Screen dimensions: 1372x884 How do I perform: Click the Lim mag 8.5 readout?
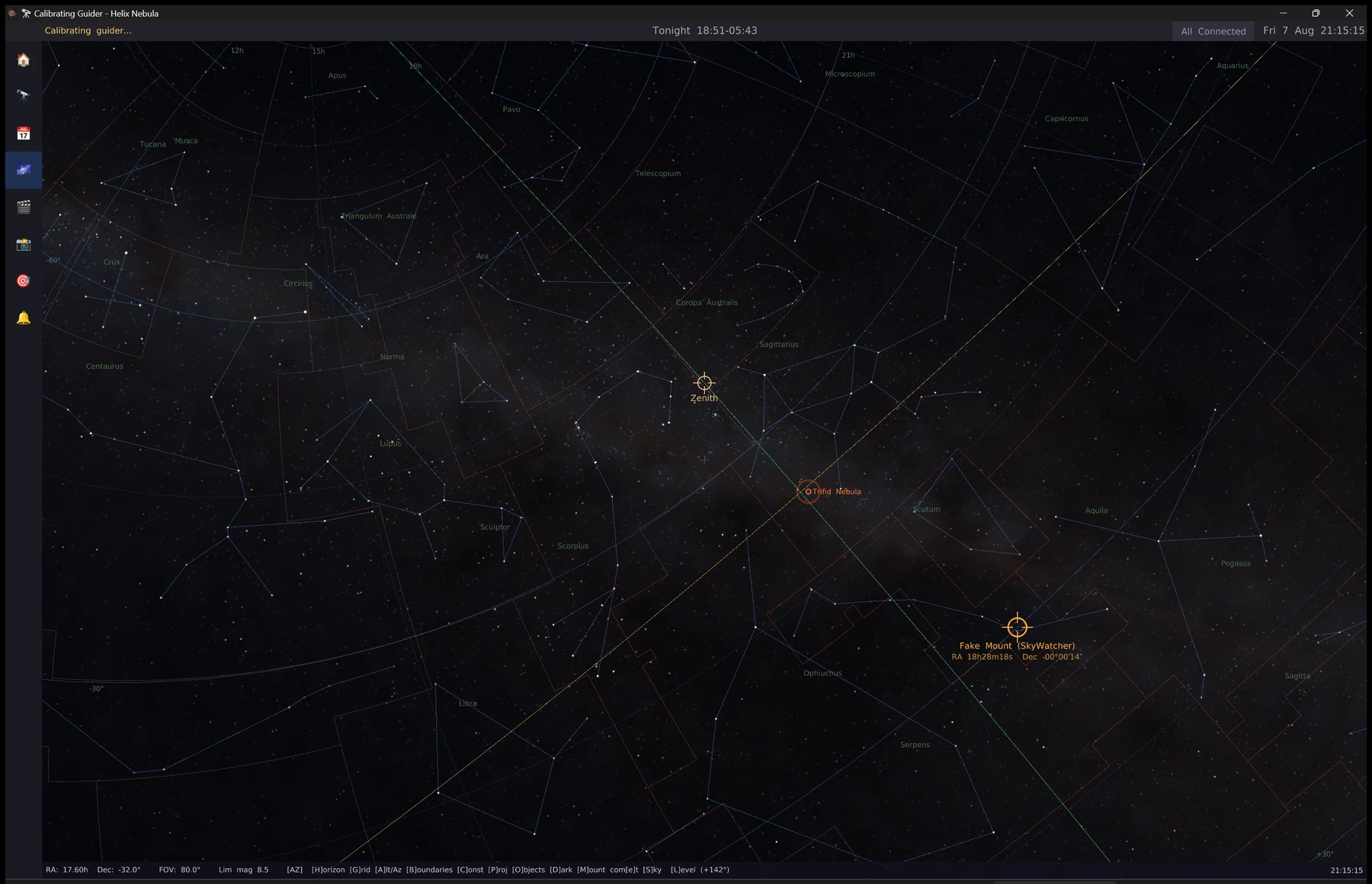pos(243,870)
